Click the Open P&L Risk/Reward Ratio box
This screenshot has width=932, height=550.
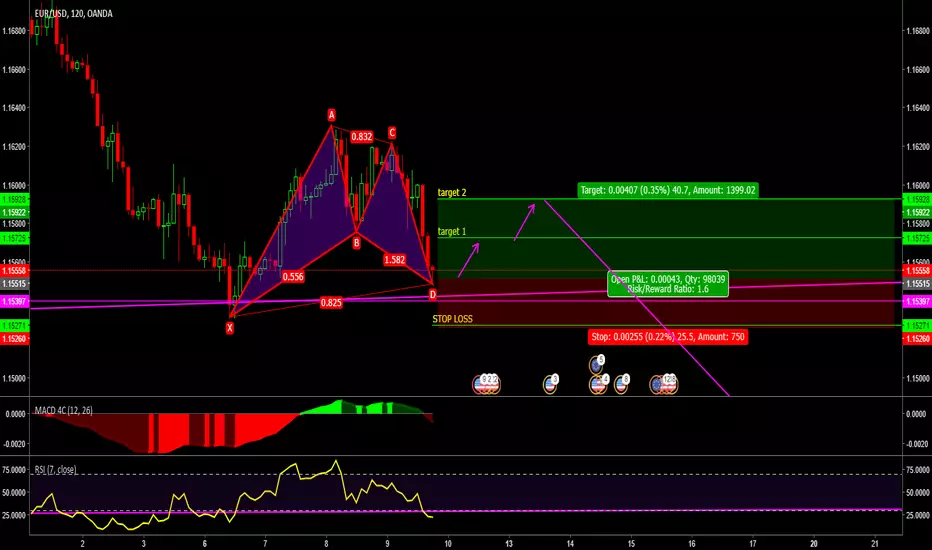pyautogui.click(x=668, y=284)
